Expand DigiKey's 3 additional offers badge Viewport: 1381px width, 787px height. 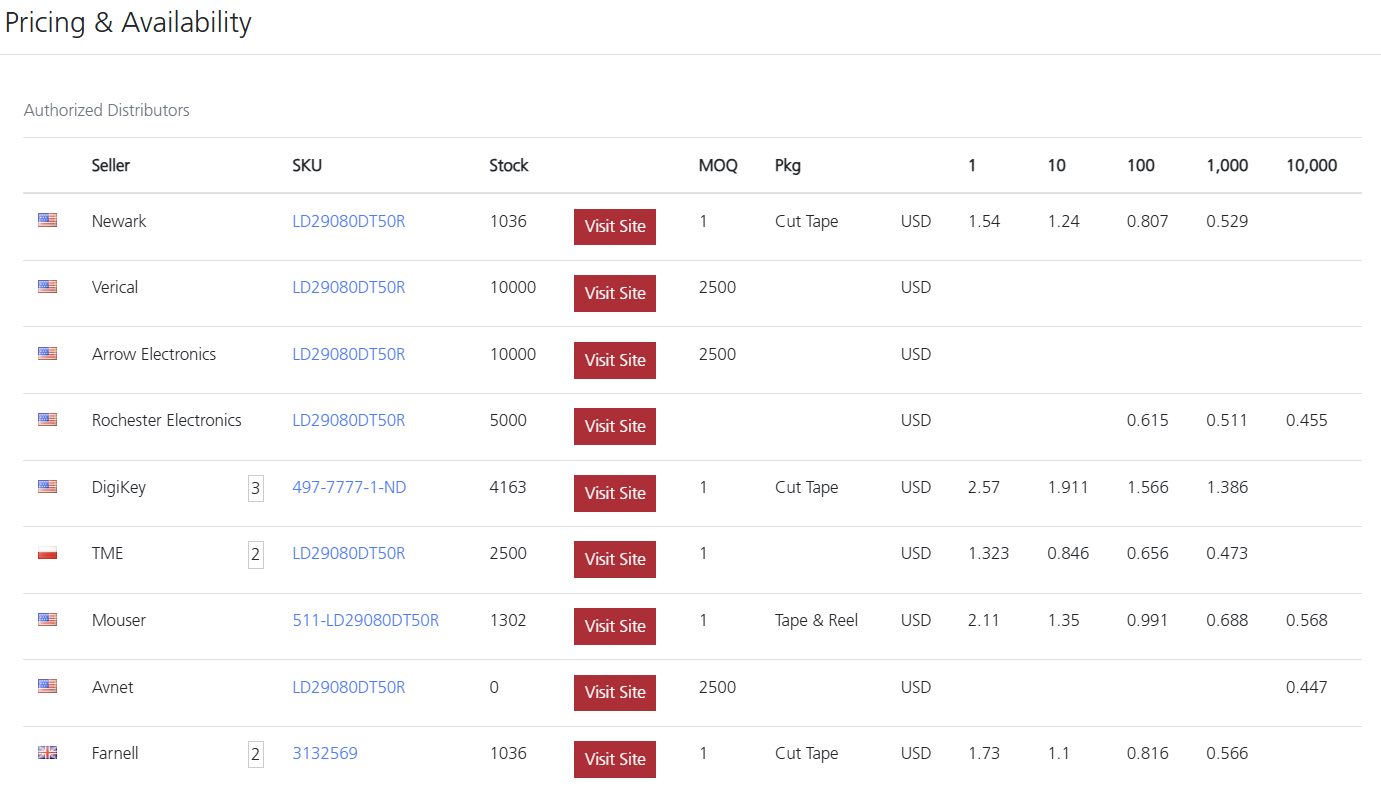point(256,488)
